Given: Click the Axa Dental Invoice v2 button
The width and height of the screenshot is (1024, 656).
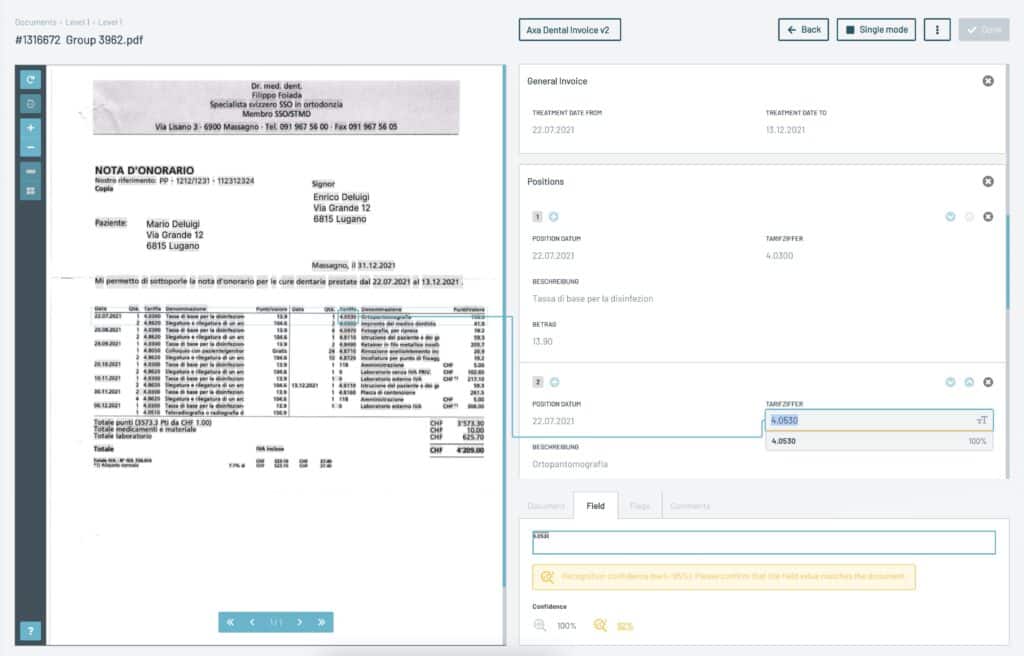Looking at the screenshot, I should click(x=569, y=30).
